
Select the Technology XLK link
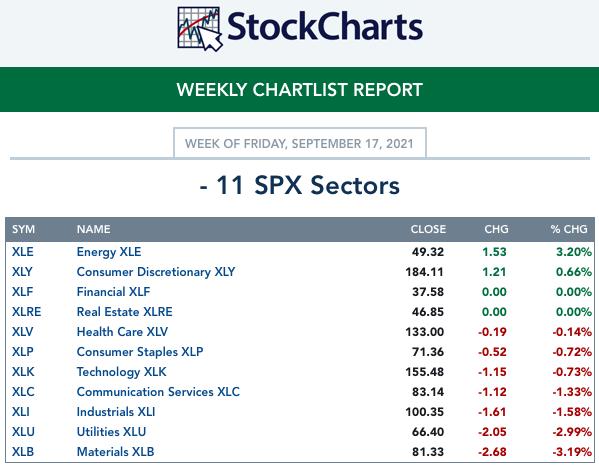(x=121, y=372)
